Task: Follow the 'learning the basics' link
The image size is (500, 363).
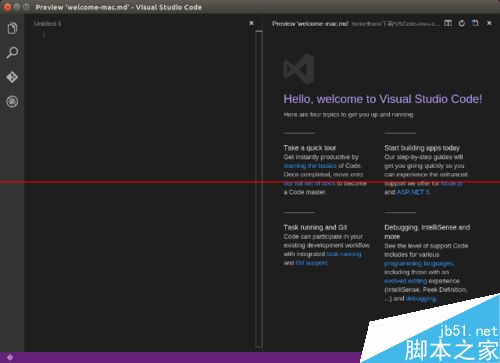Action: point(310,166)
